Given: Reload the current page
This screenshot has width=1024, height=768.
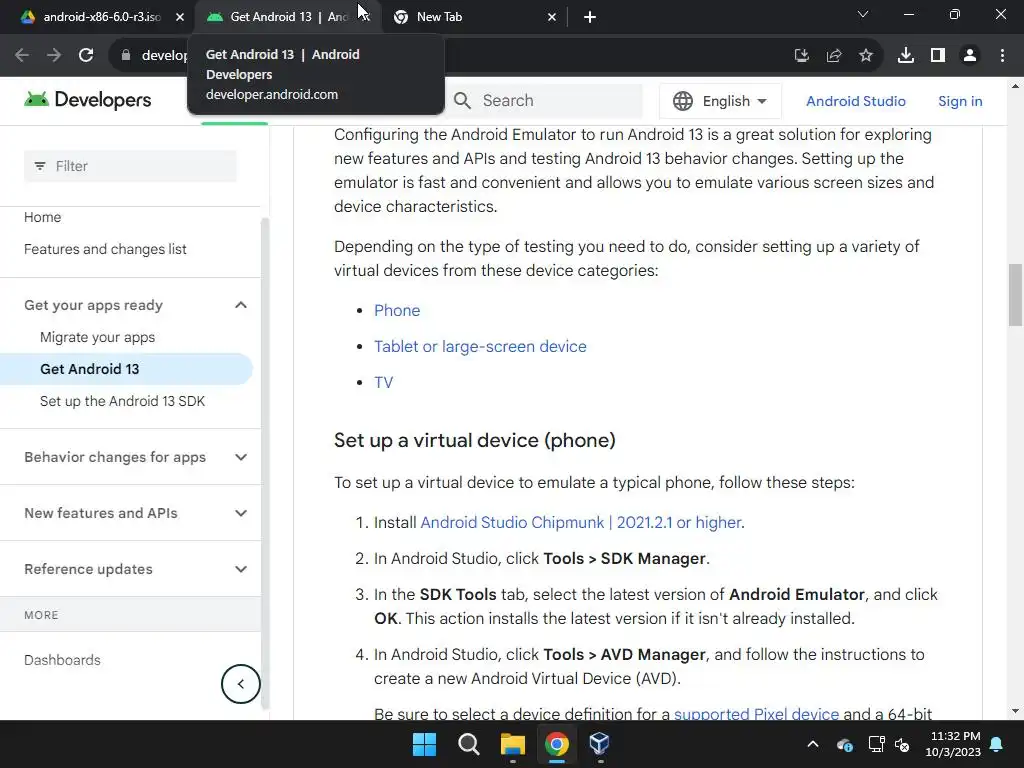Looking at the screenshot, I should click(86, 56).
